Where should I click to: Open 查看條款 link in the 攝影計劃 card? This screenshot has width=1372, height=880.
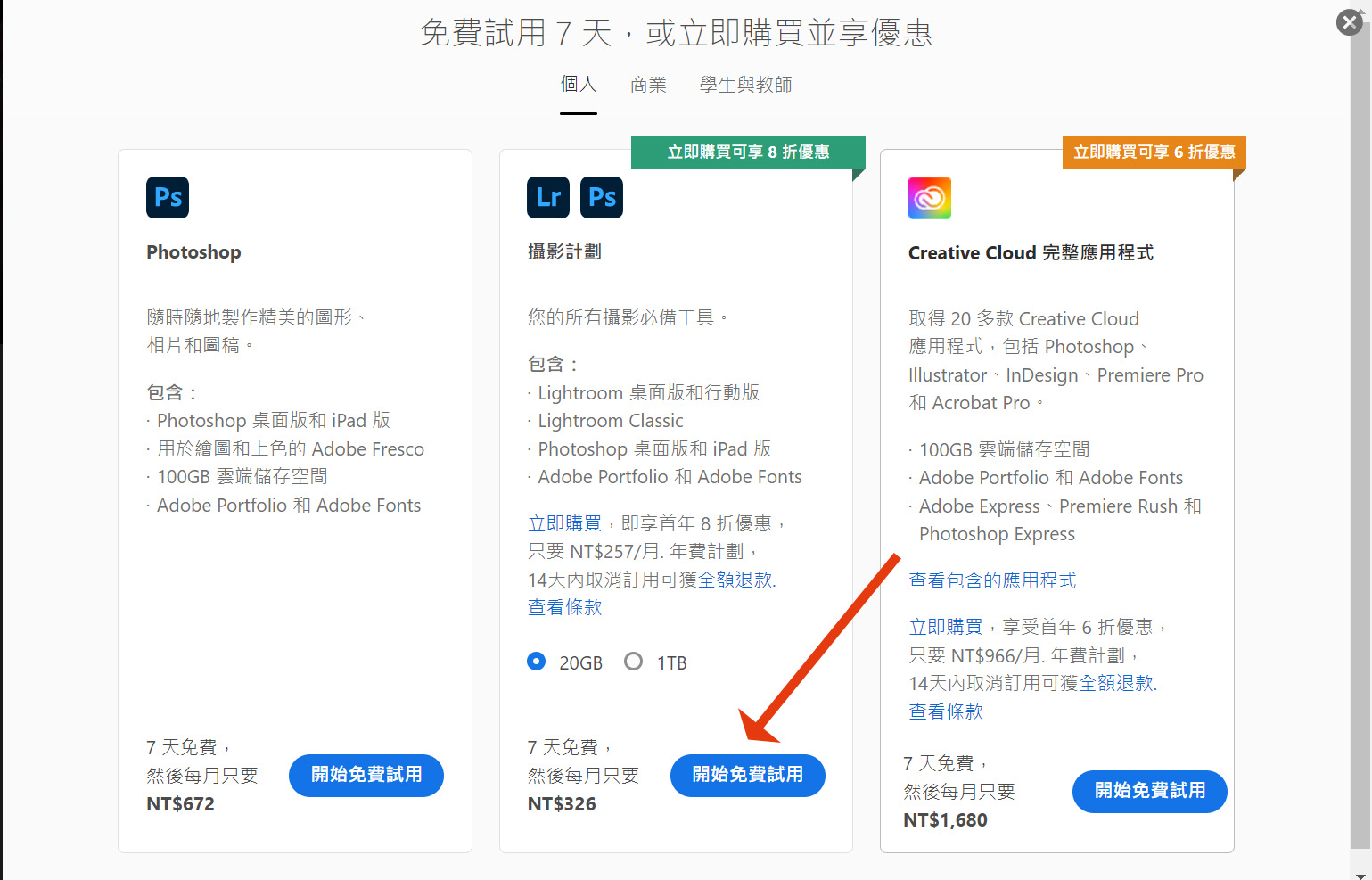[x=564, y=607]
